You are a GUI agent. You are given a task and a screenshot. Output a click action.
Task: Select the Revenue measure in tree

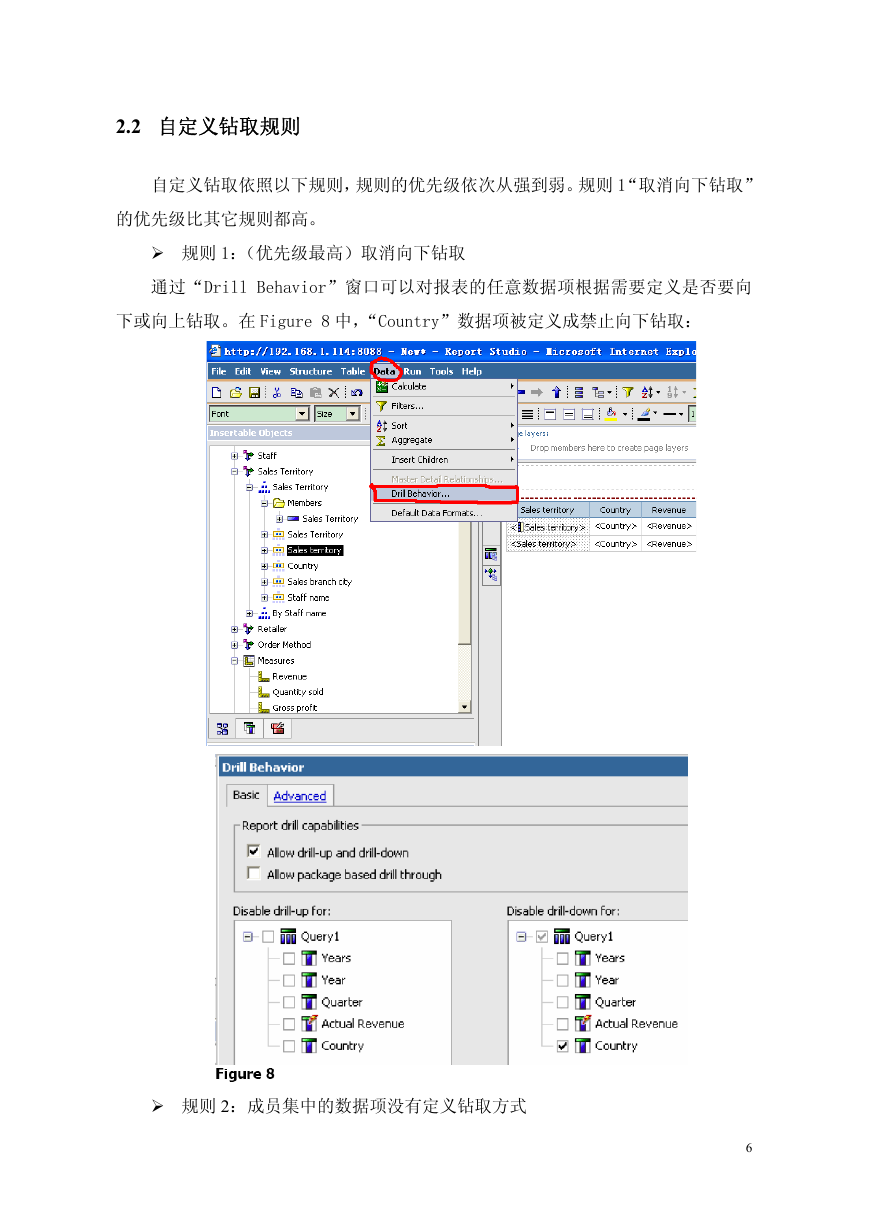click(x=290, y=677)
